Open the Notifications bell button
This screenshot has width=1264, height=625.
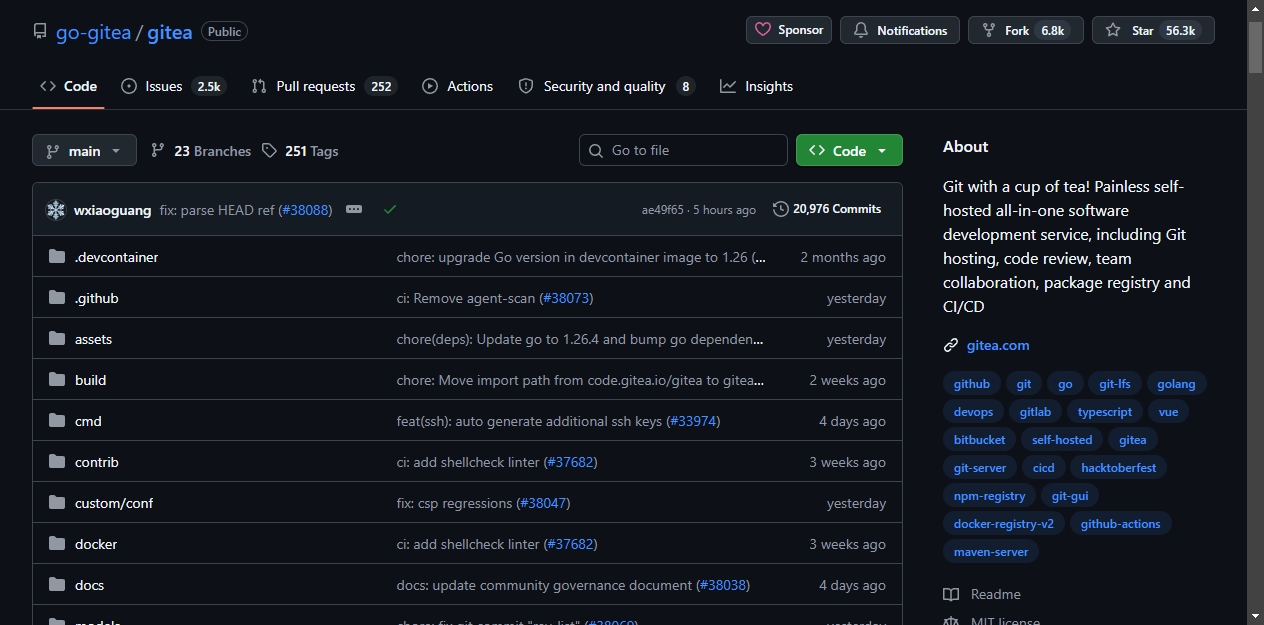(900, 30)
